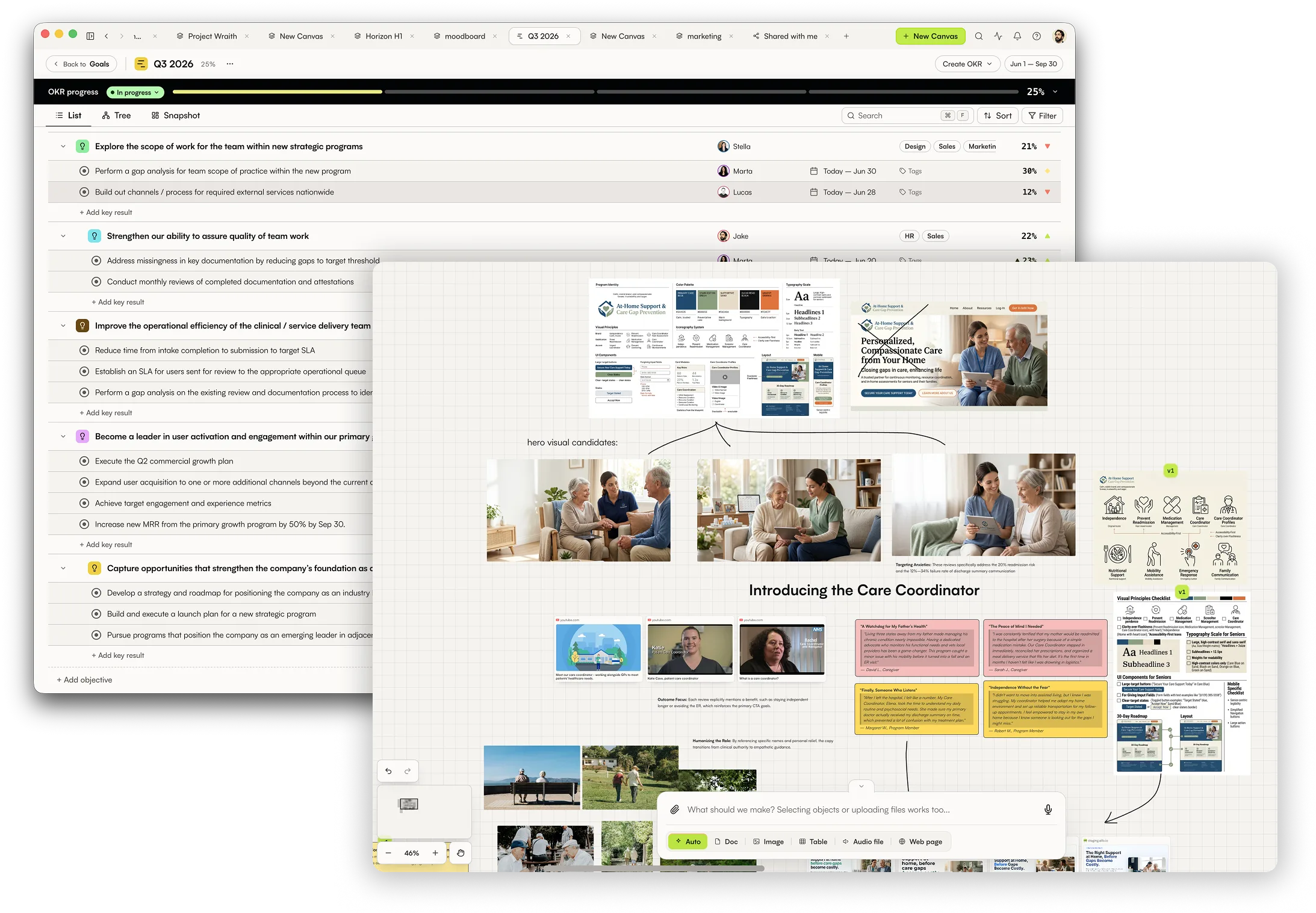Toggle status circle for Address missingness in key documentation
The width and height of the screenshot is (1316, 913).
pos(96,261)
